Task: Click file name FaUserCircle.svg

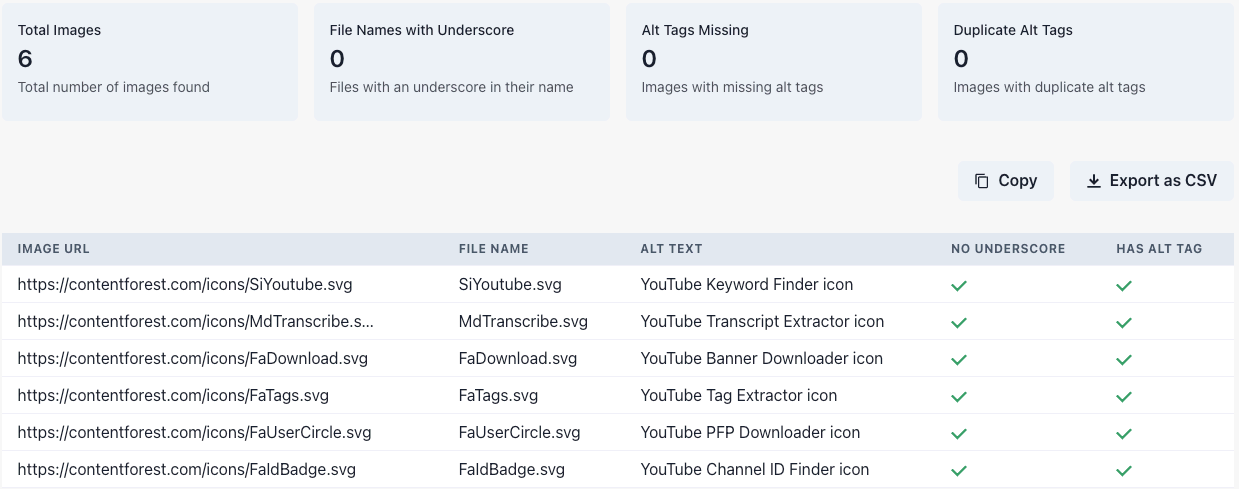Action: [520, 433]
